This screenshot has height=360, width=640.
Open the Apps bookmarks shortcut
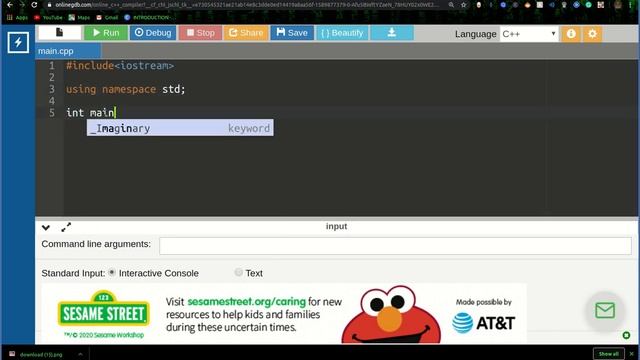click(x=18, y=18)
